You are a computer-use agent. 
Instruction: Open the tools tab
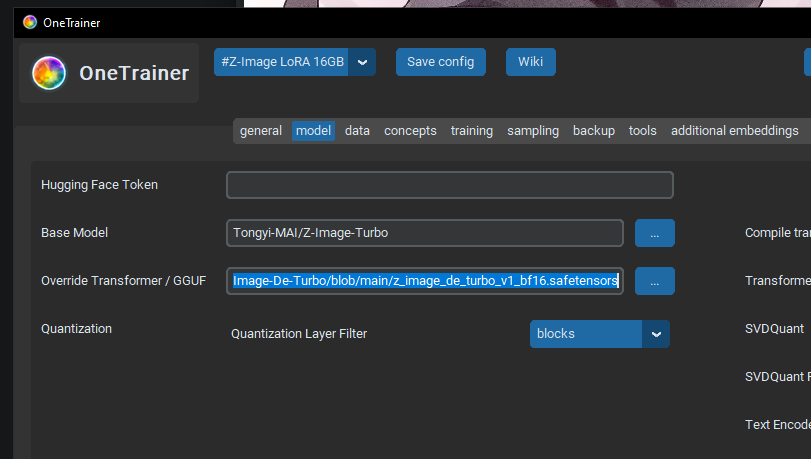(642, 131)
